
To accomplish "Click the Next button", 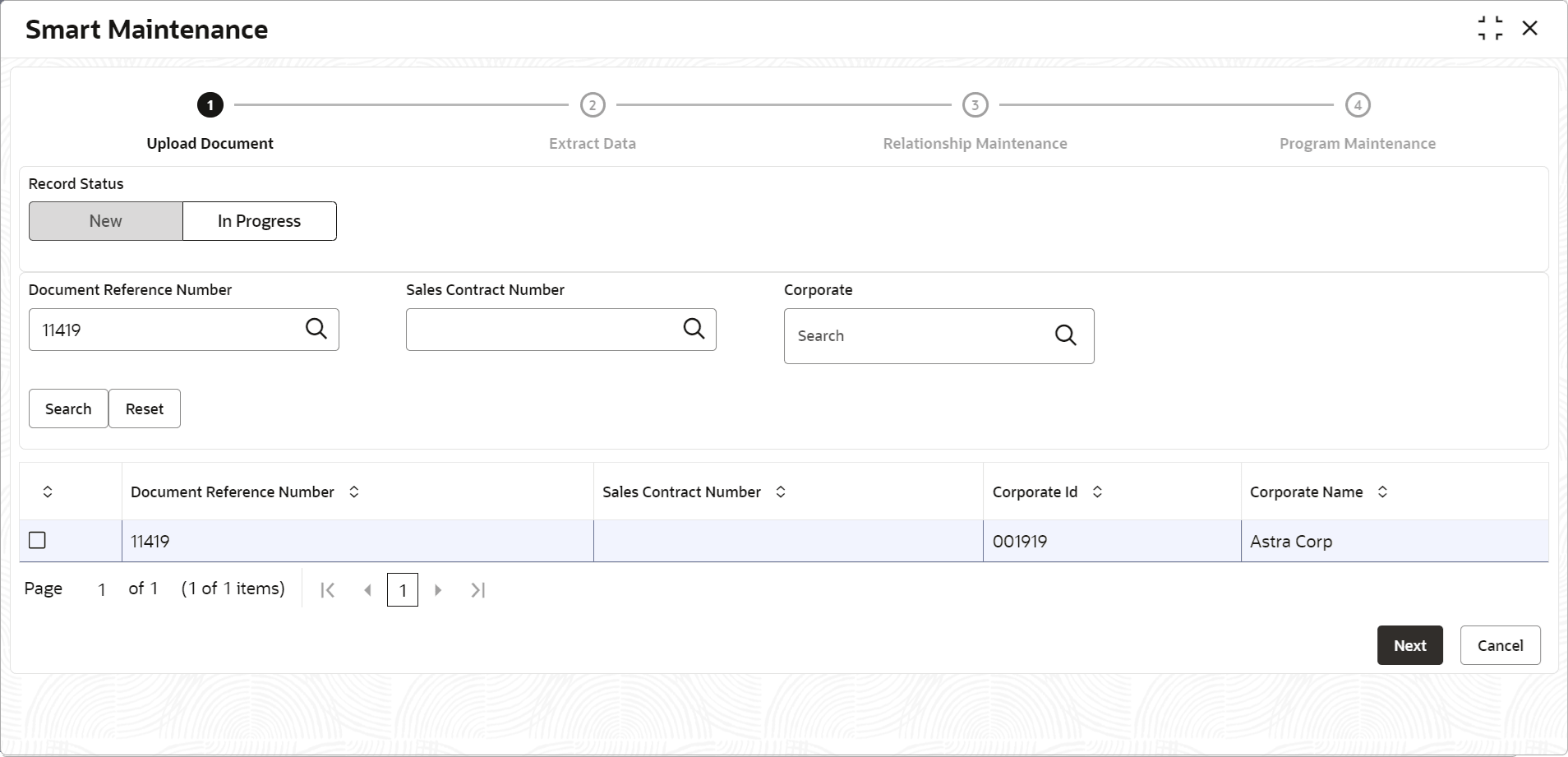I will pos(1409,645).
